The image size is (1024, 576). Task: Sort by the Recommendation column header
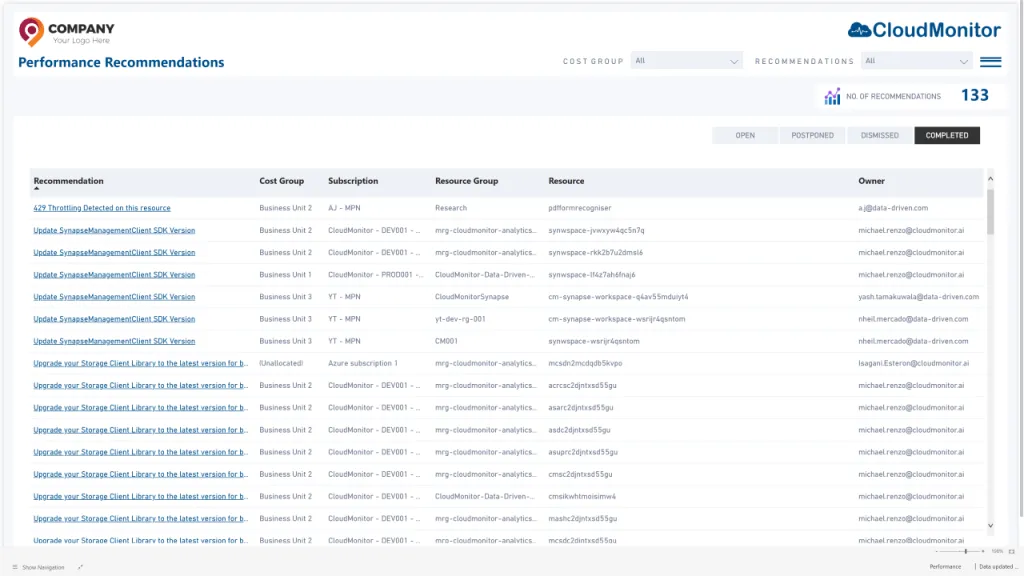(x=69, y=181)
